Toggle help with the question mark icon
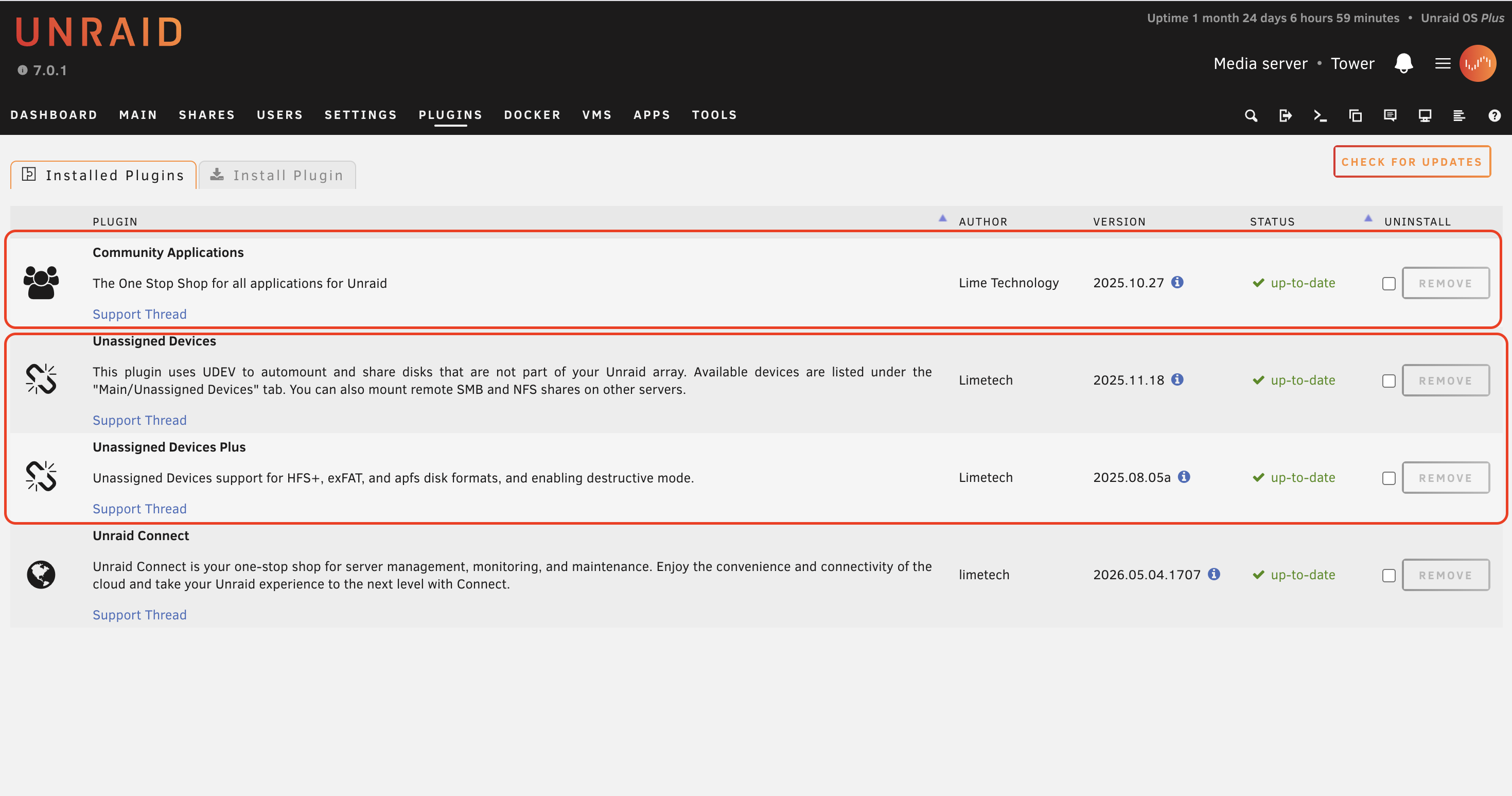The width and height of the screenshot is (1512, 796). point(1495,116)
